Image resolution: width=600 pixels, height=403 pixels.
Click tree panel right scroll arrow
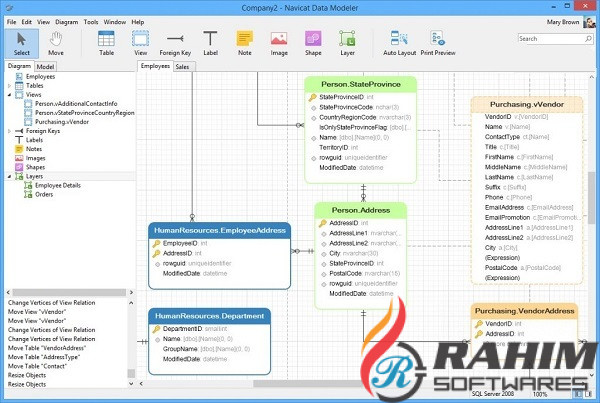pos(131,292)
